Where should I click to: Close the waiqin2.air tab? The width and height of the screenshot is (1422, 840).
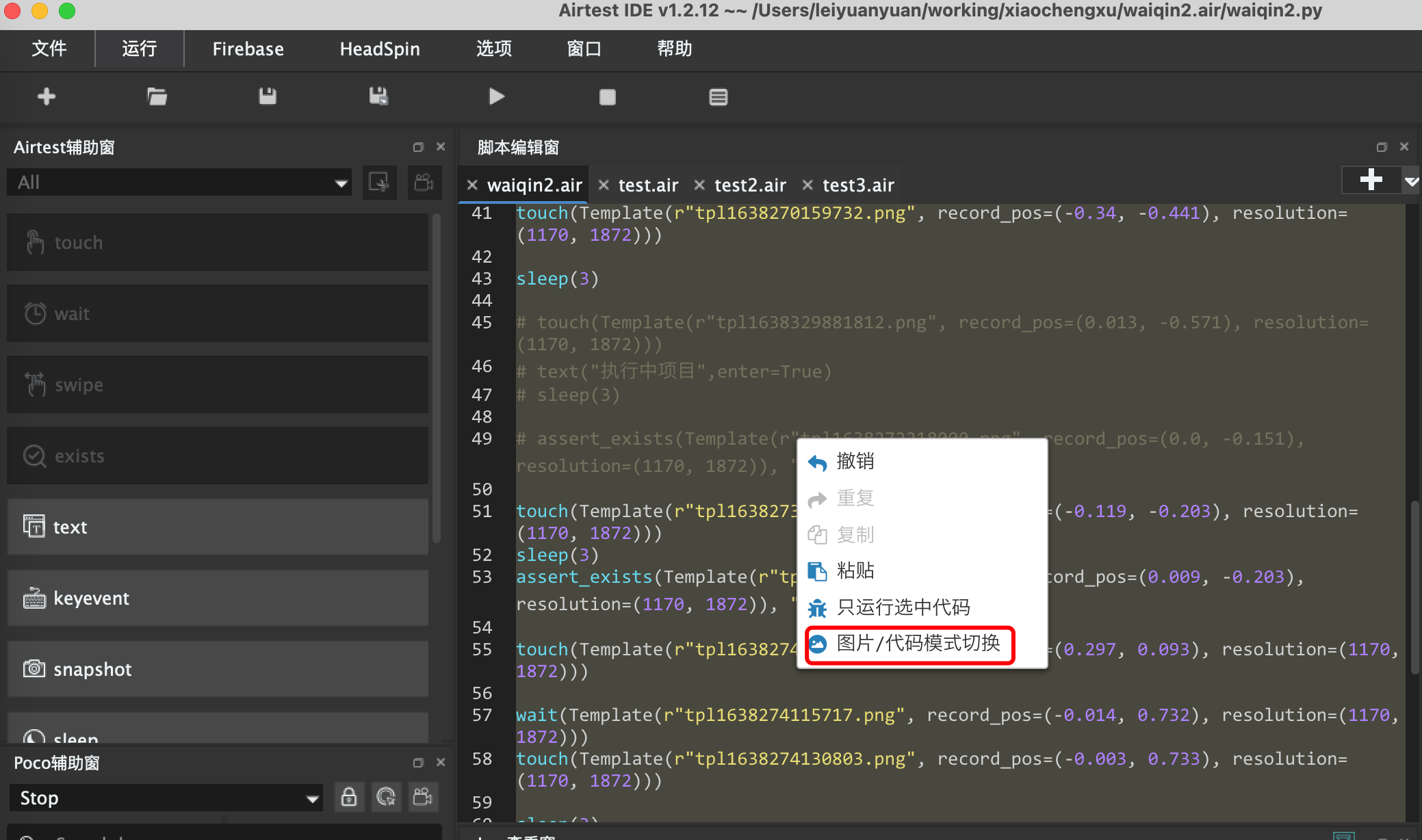pyautogui.click(x=472, y=185)
